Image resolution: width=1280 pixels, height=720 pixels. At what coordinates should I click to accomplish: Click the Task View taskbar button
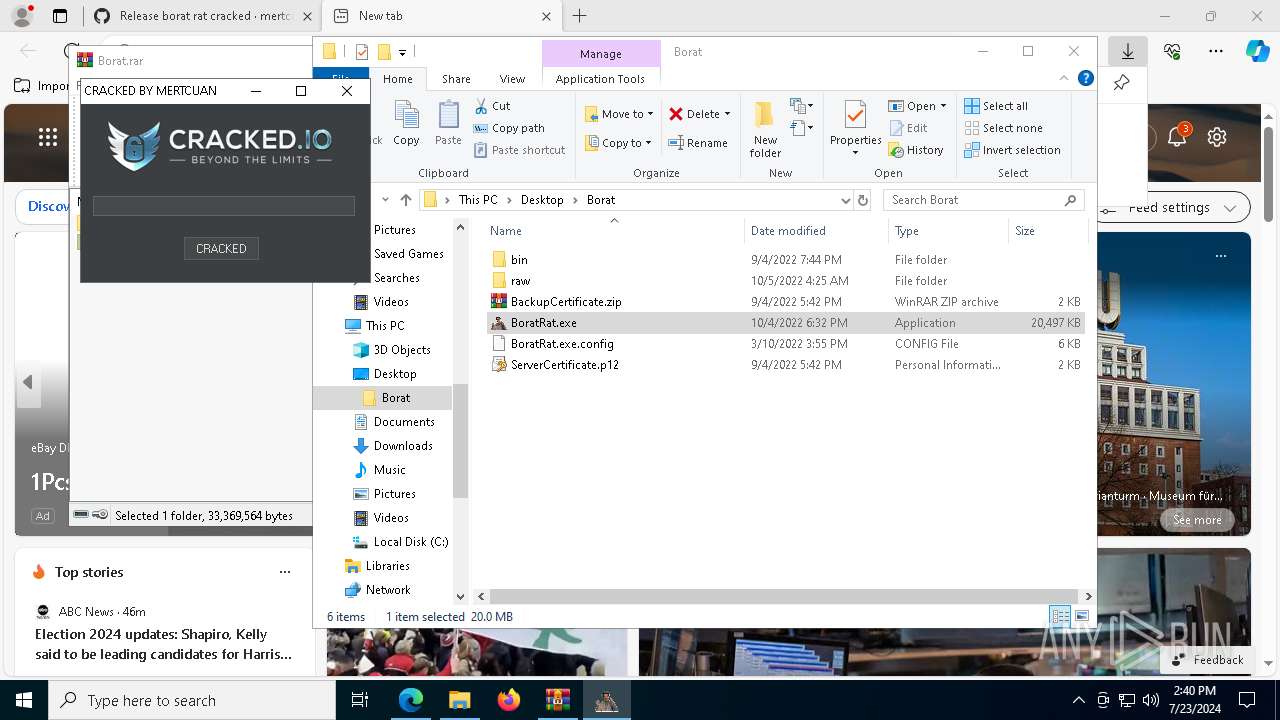click(361, 700)
